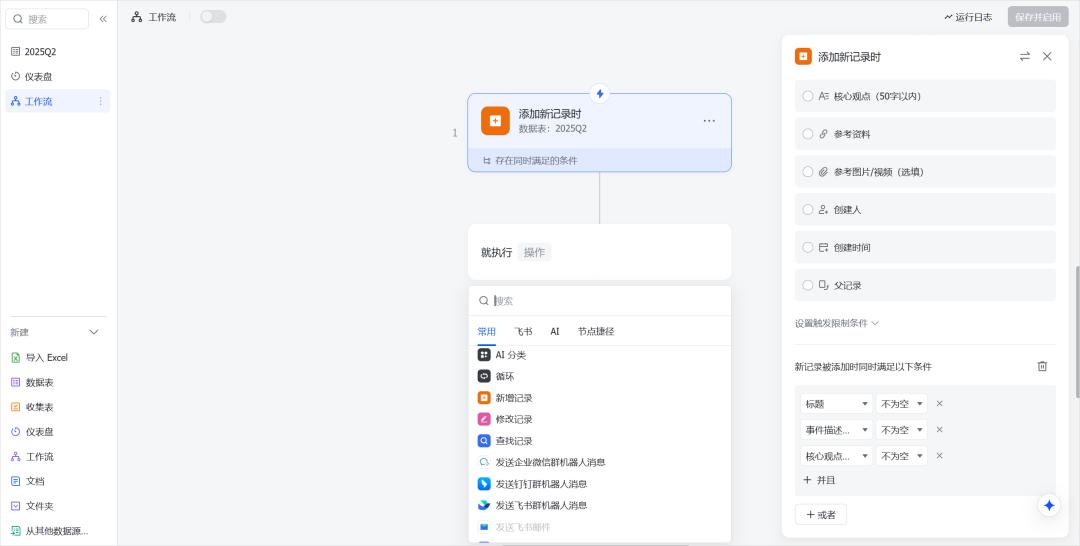1080x546 pixels.
Task: Close the 添加新记录时 panel
Action: tap(1047, 56)
